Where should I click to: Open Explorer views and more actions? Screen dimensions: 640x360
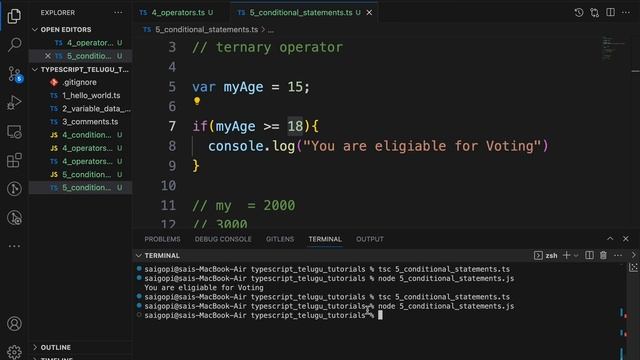118,13
